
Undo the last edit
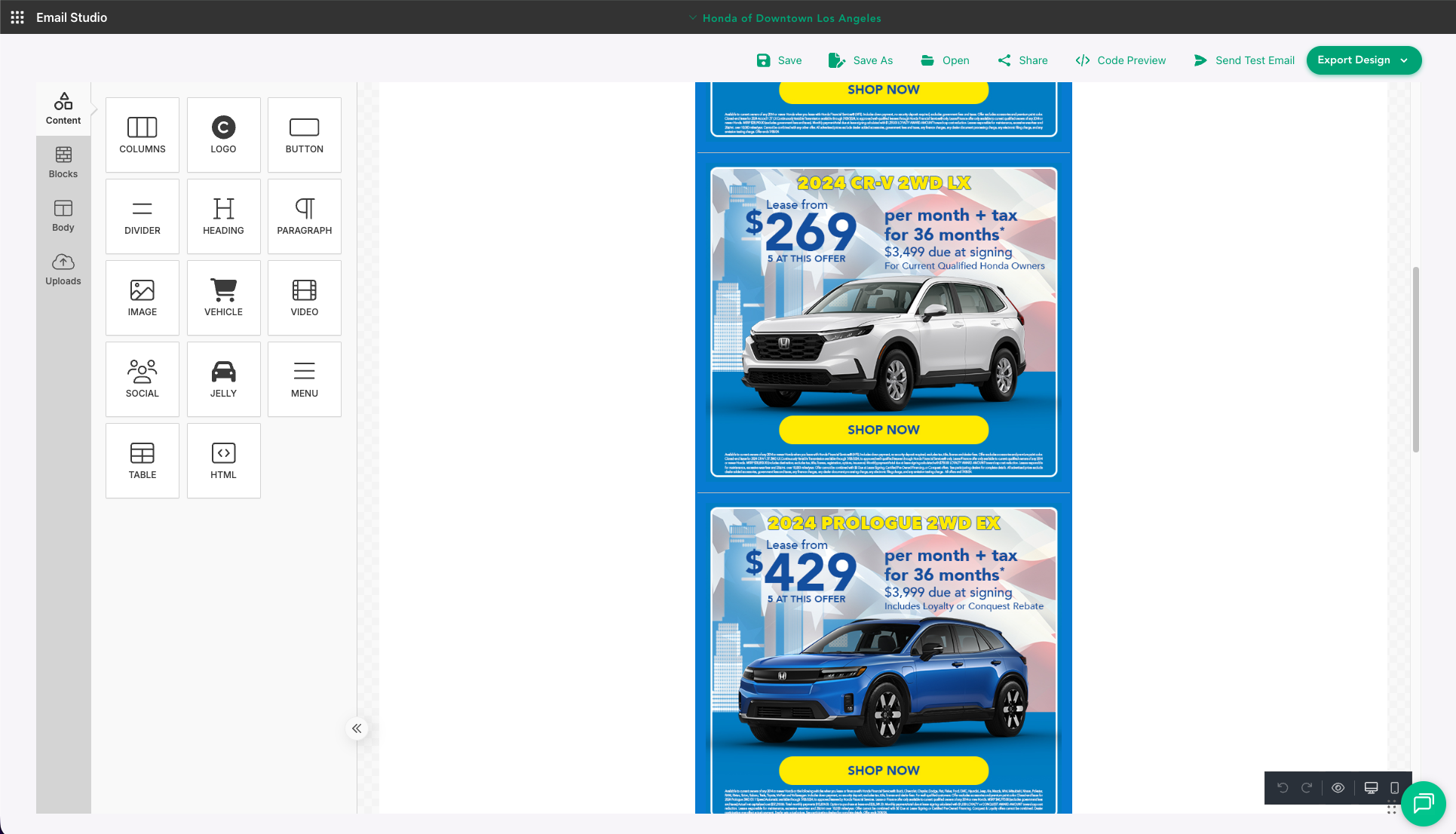[x=1283, y=788]
